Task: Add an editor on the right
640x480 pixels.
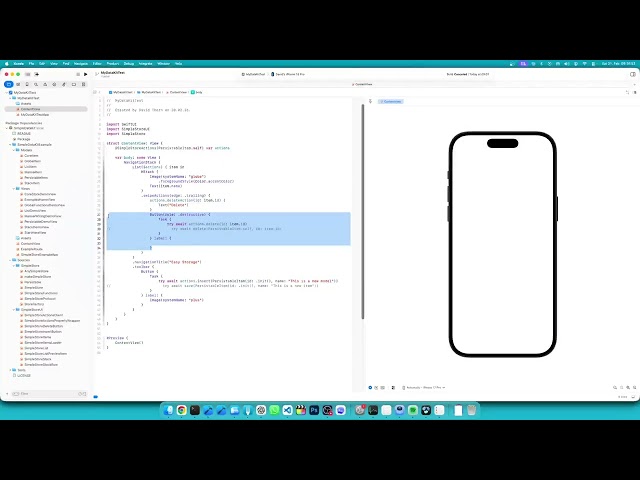Action: point(635,92)
